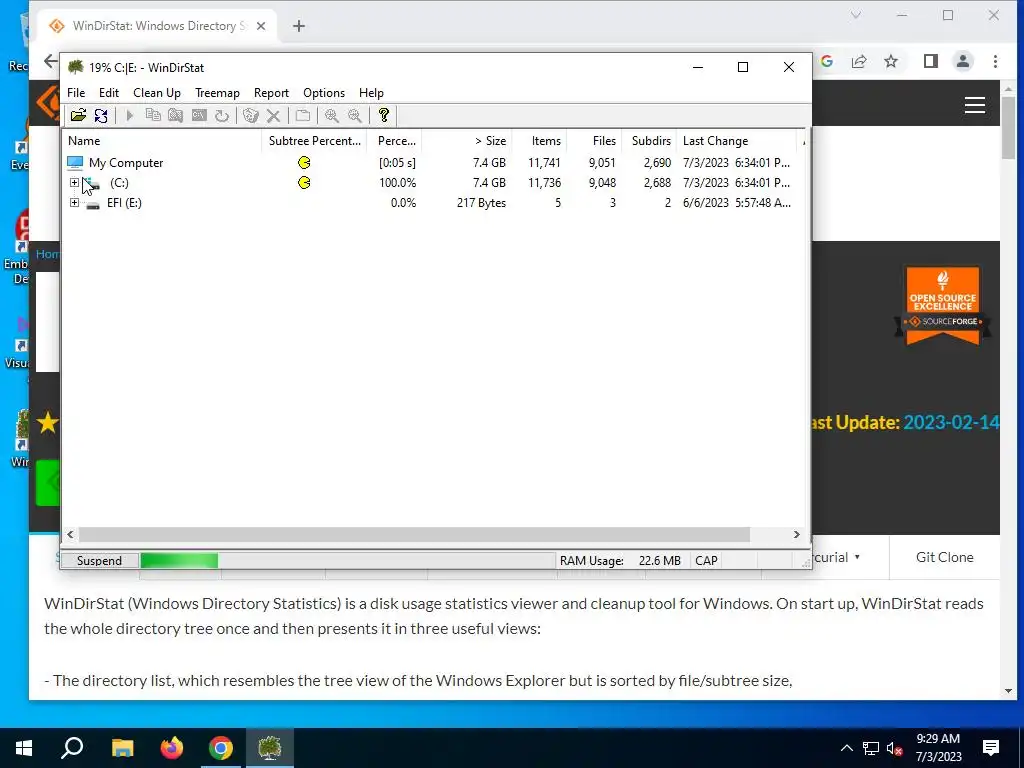Click the horizontal scrollbar in directory list
This screenshot has width=1024, height=768.
click(414, 534)
